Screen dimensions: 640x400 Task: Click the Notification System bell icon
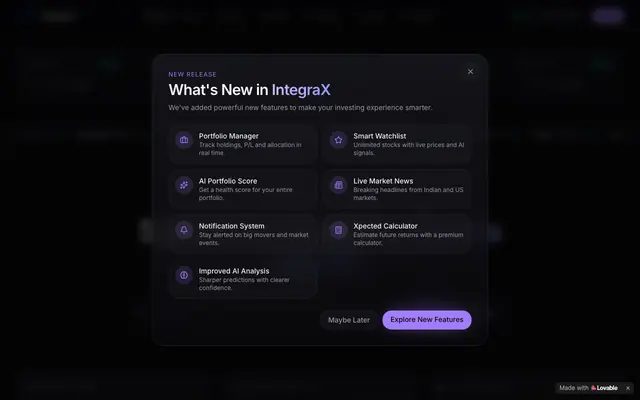[184, 230]
